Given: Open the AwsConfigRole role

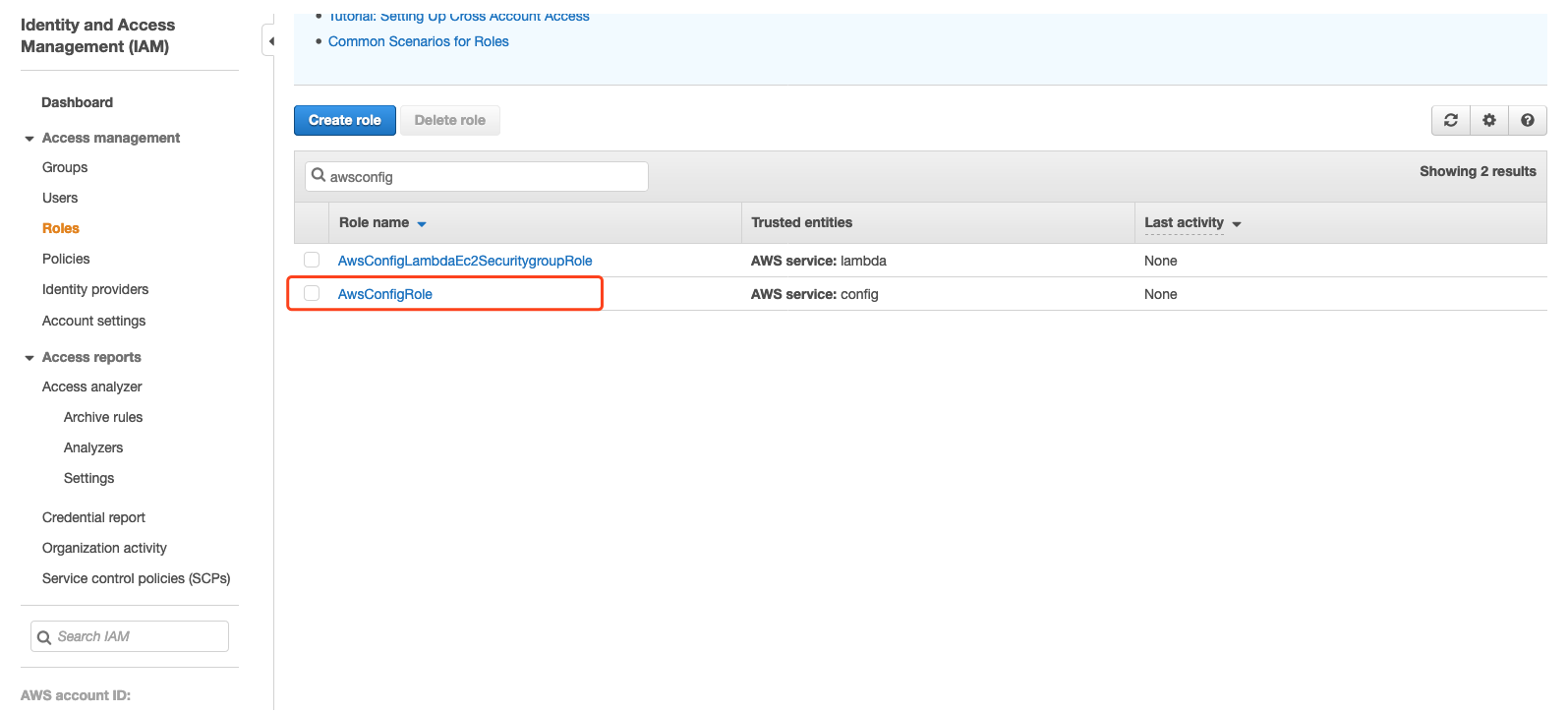Looking at the screenshot, I should pyautogui.click(x=385, y=294).
